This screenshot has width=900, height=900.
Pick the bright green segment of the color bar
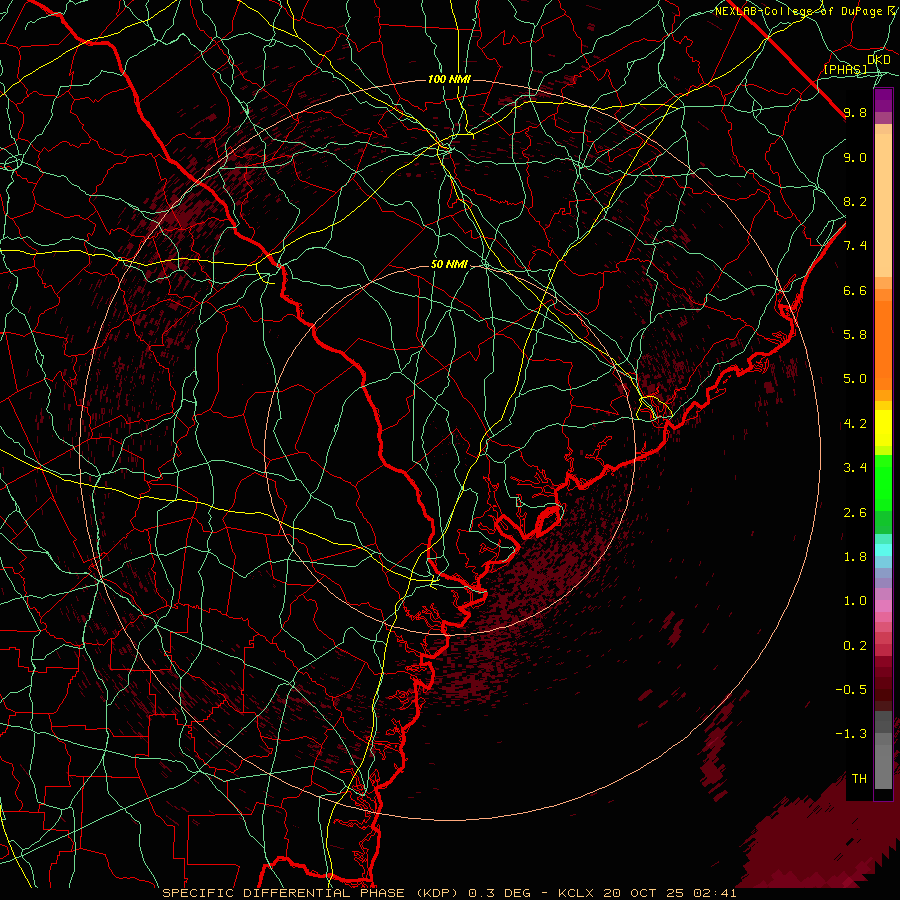pyautogui.click(x=883, y=482)
